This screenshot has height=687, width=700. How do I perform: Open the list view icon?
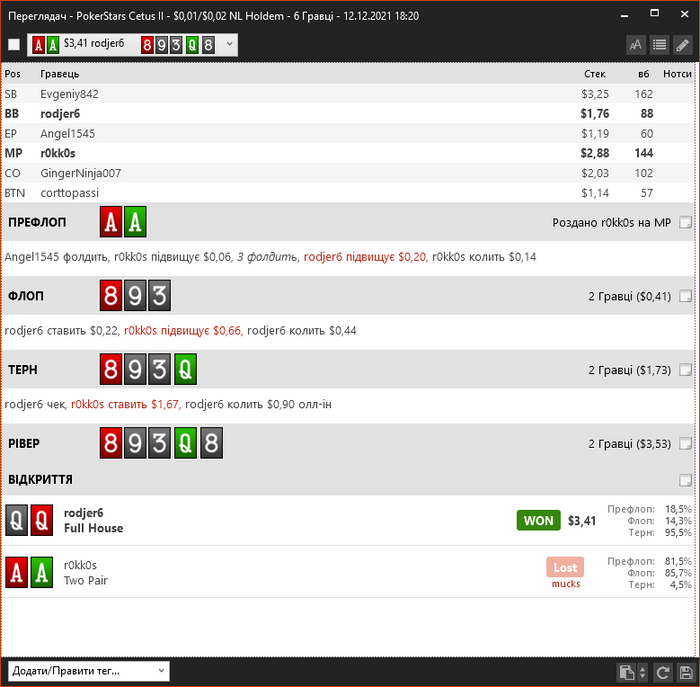point(659,45)
